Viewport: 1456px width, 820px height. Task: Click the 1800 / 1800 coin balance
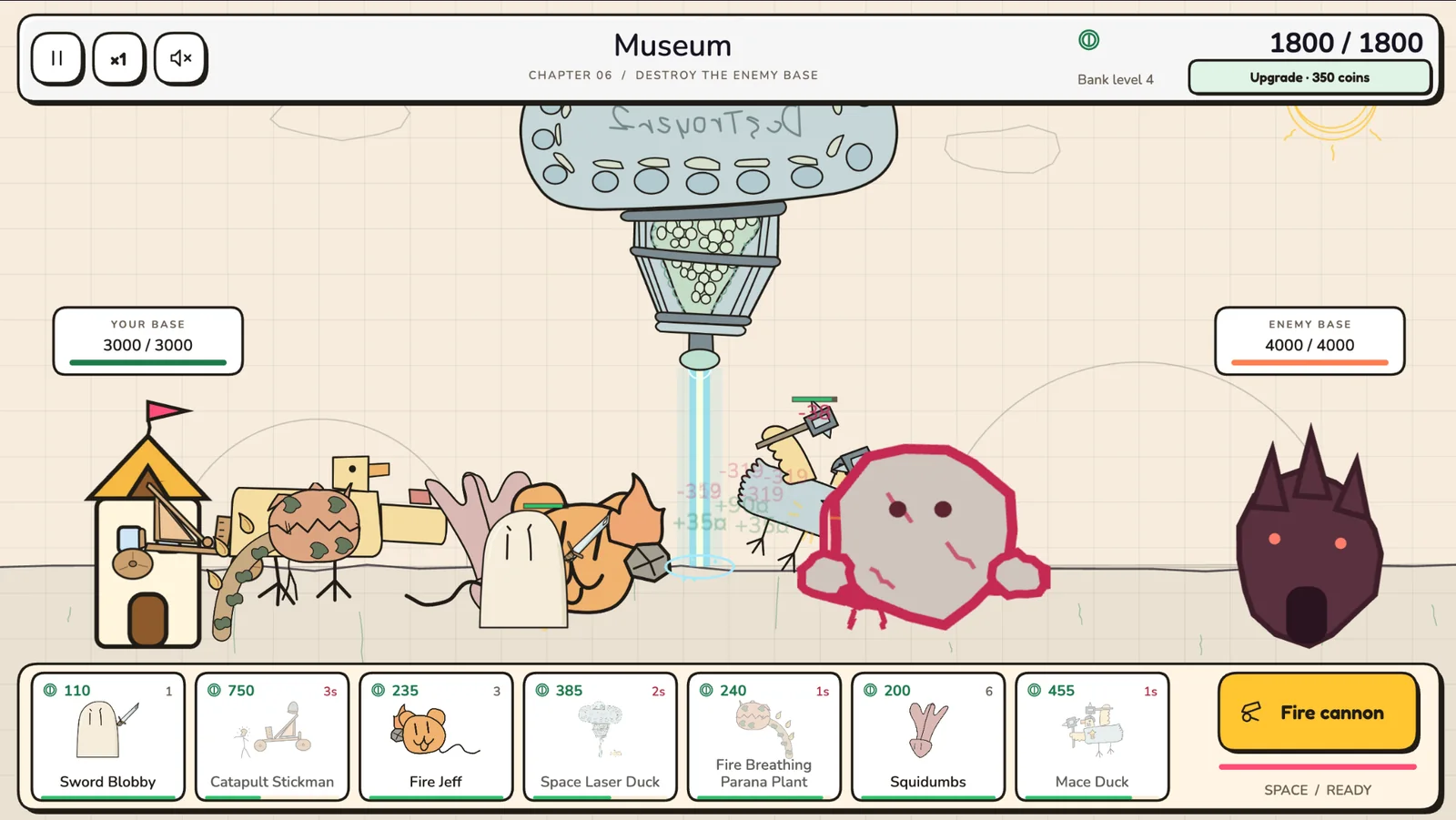tap(1346, 43)
